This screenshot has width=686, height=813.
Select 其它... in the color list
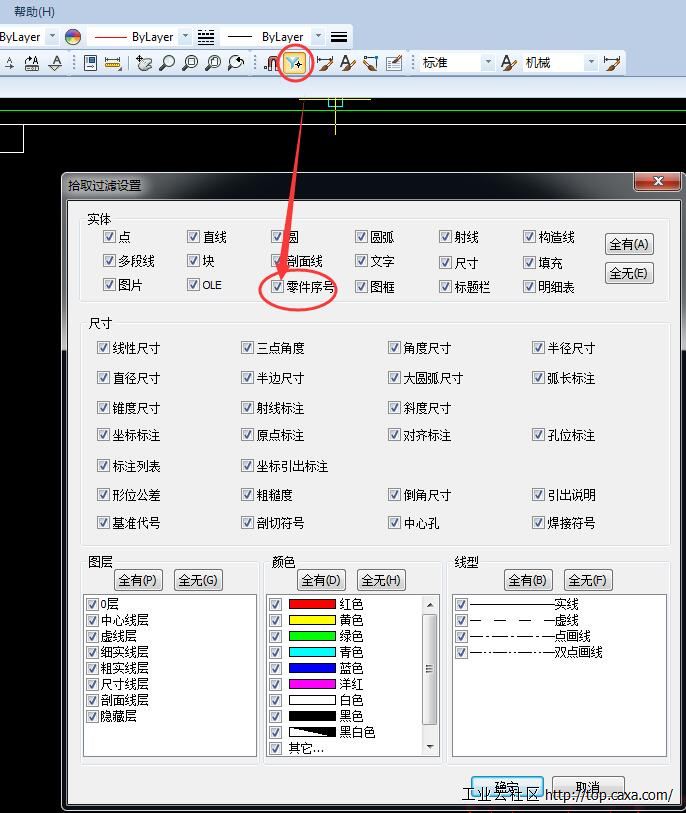tap(306, 748)
